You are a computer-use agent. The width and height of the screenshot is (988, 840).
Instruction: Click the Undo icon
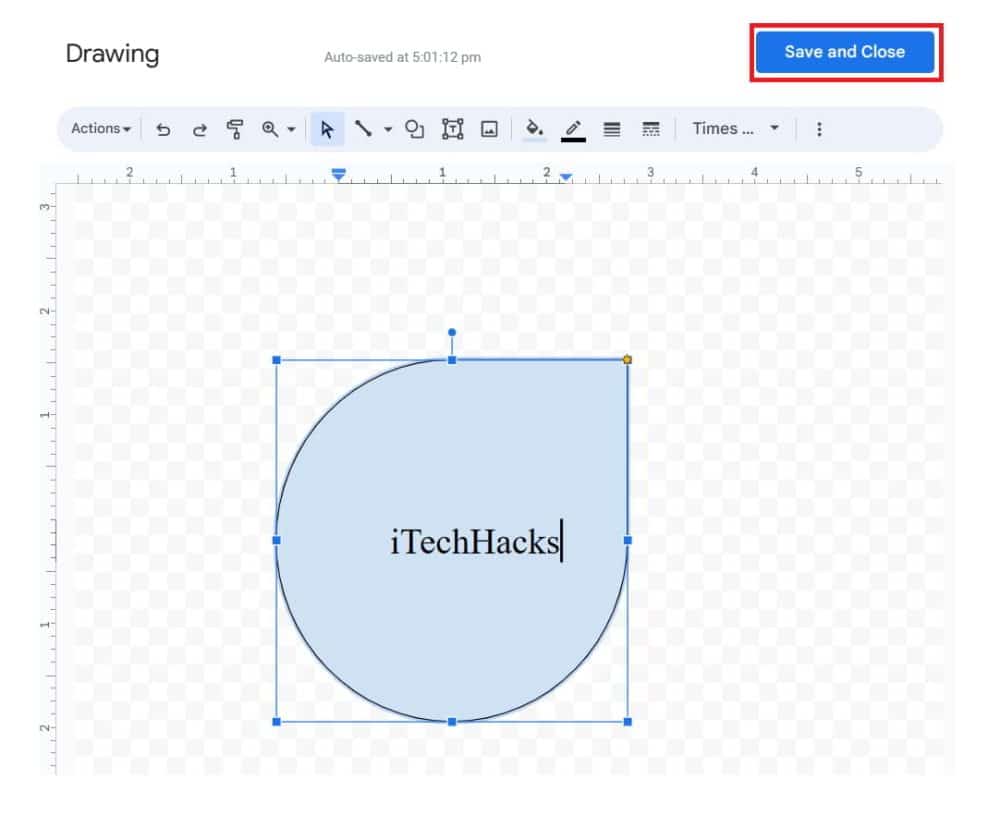[x=164, y=128]
